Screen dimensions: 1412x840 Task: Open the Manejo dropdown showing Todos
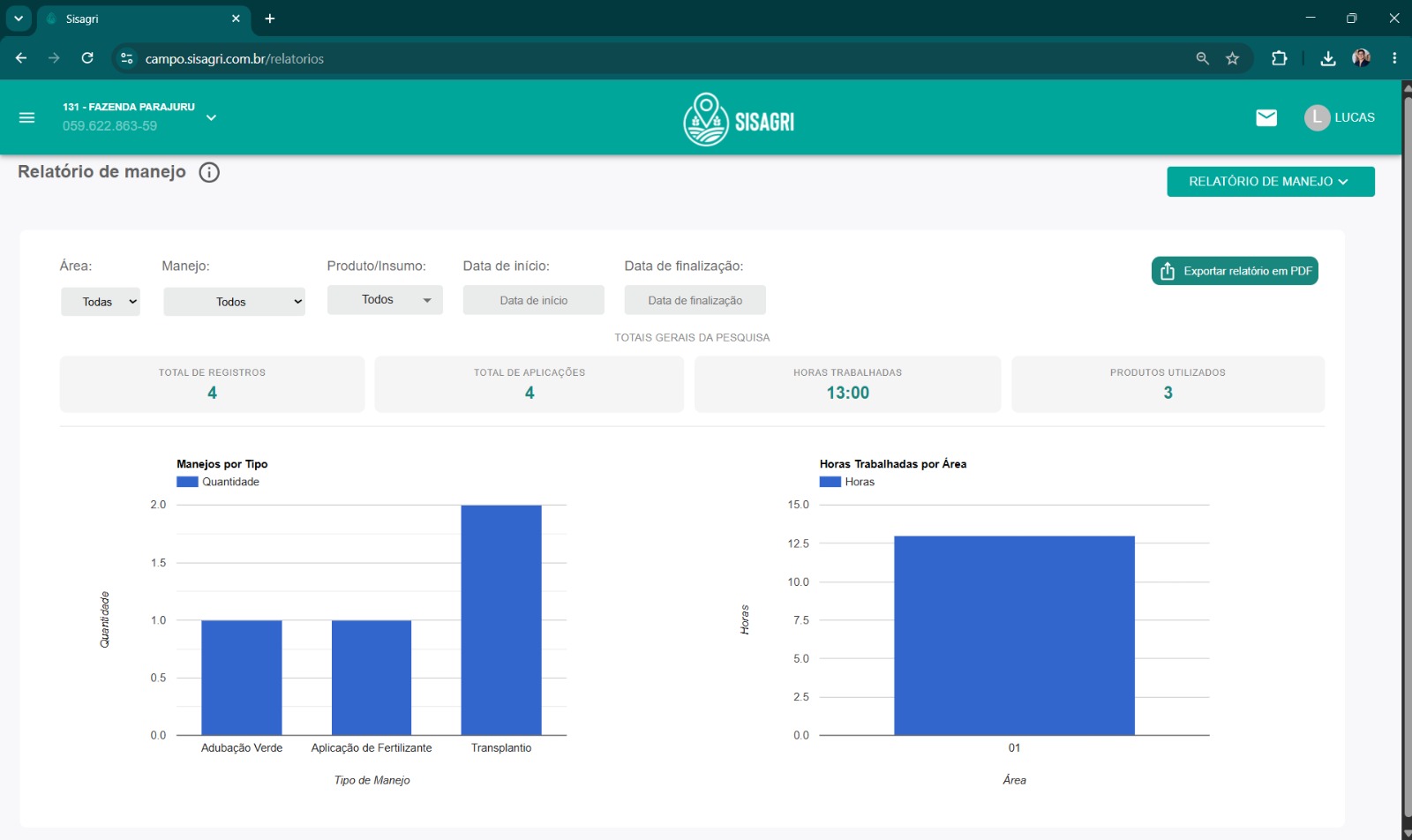(x=234, y=302)
